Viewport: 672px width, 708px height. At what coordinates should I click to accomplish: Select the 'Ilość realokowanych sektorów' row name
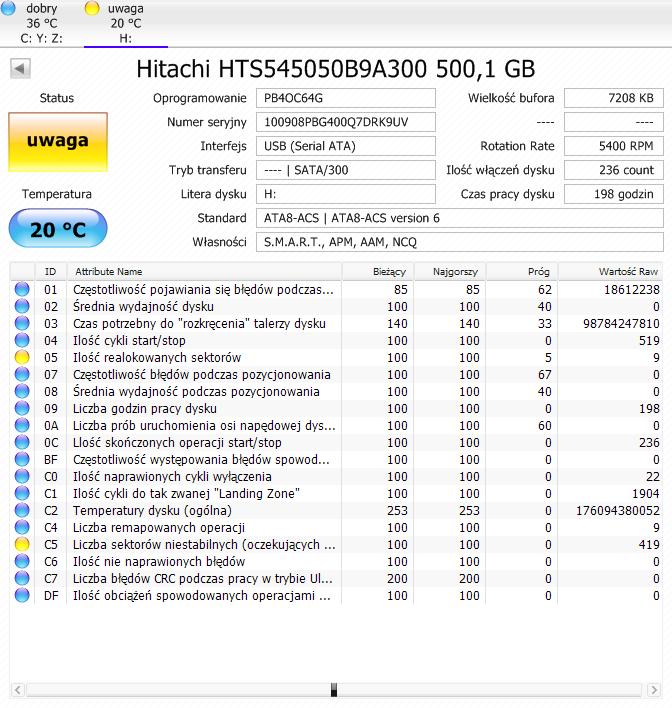pyautogui.click(x=157, y=358)
